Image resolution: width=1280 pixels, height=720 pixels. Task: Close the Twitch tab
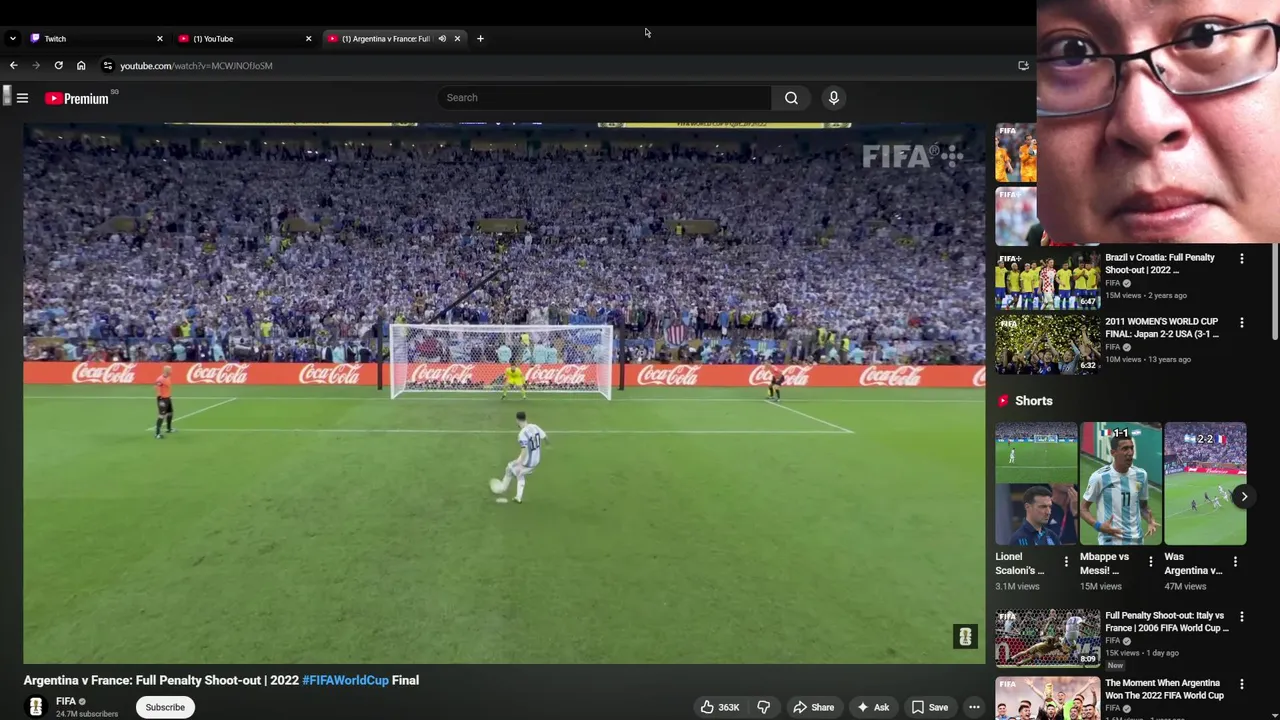159,38
